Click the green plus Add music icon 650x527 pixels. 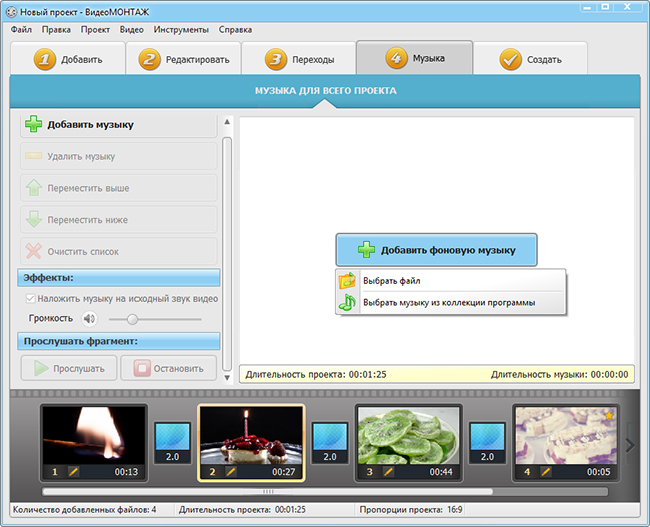point(34,124)
